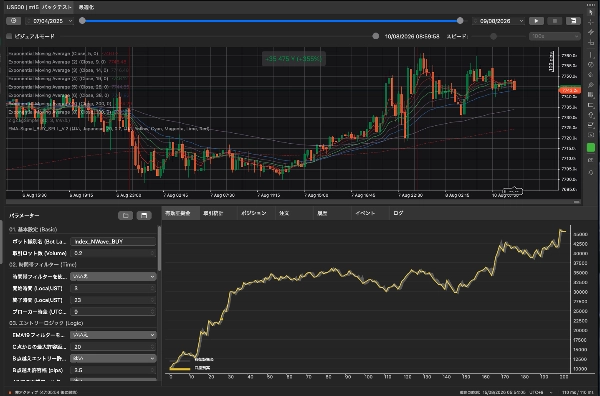Viewport: 600px width, 396px height.
Task: Click the スピード slider handle
Action: pyautogui.click(x=493, y=36)
